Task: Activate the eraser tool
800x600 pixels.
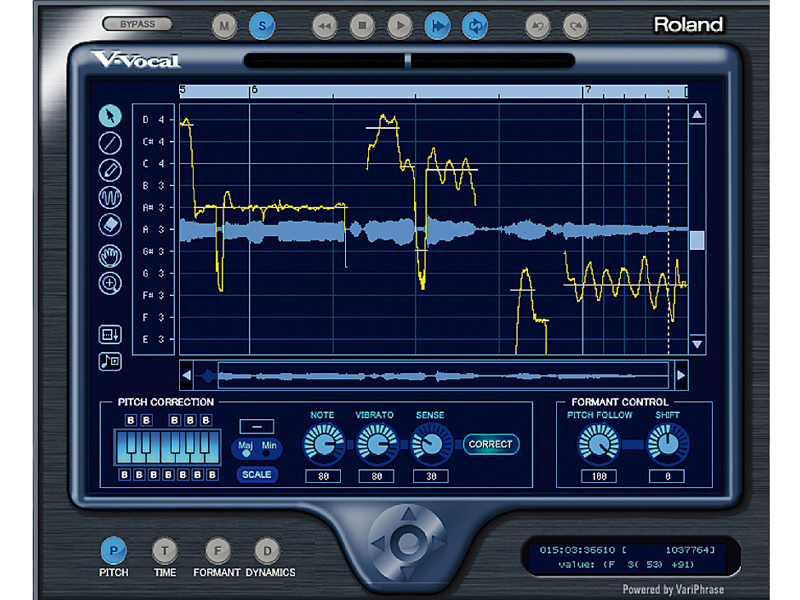Action: click(111, 223)
